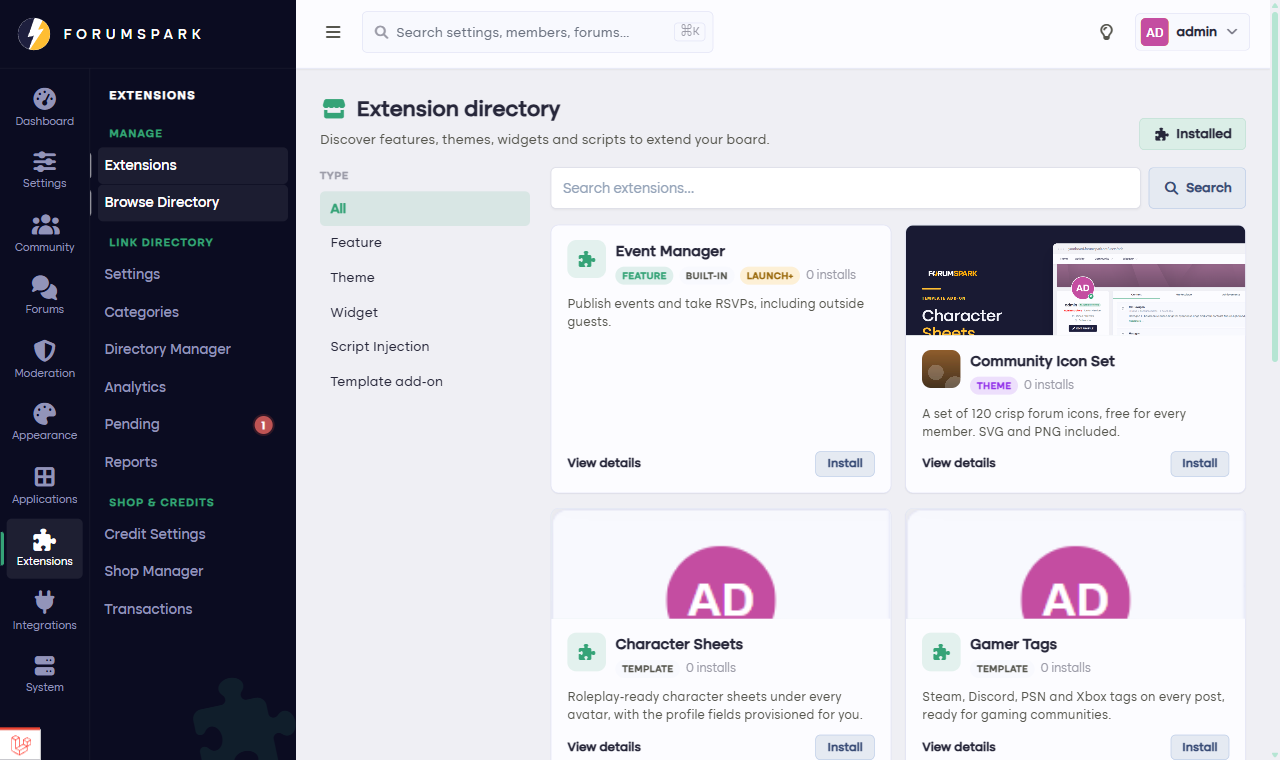View details of Gamer Tags
1280x760 pixels.
click(x=959, y=747)
